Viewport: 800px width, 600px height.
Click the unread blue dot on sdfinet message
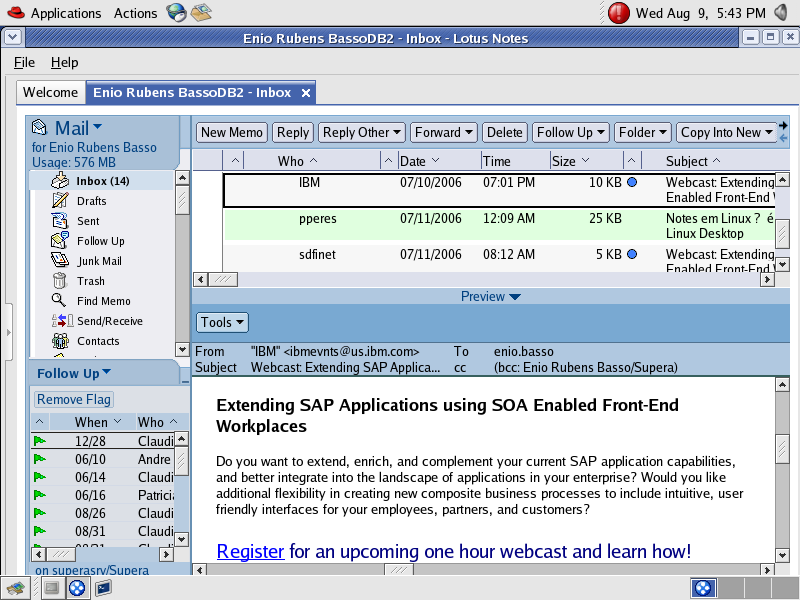coord(632,254)
